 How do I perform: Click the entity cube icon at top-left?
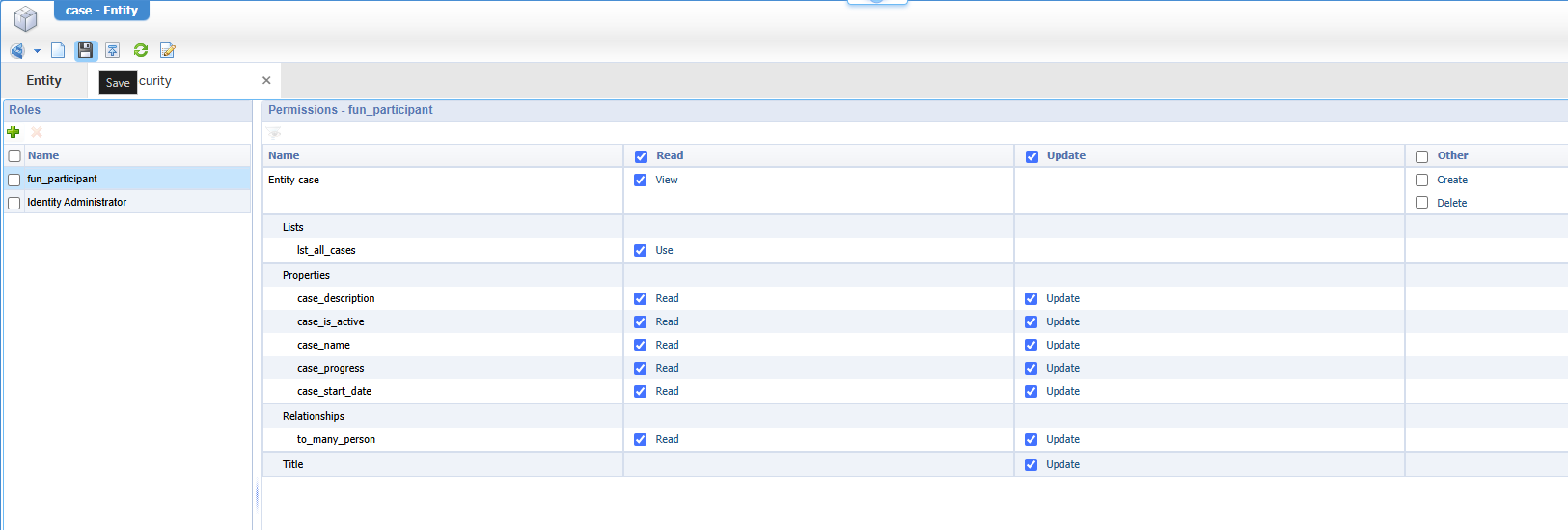coord(26,18)
